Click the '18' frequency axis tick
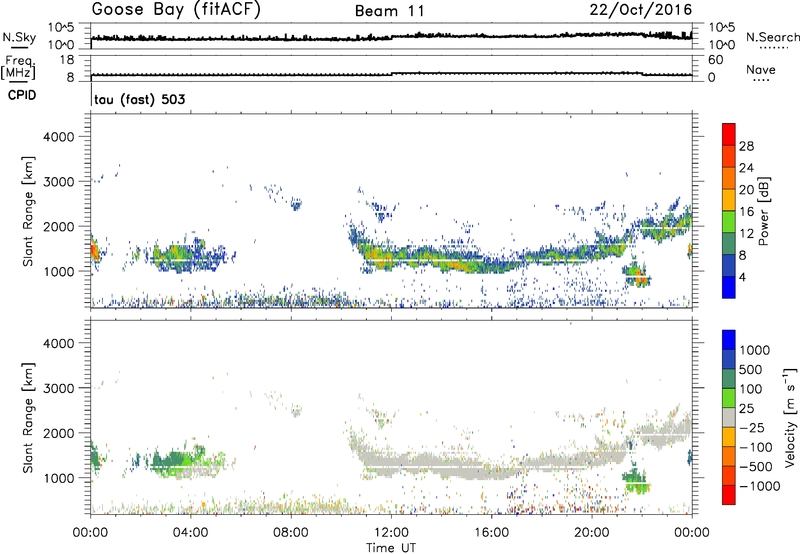The width and height of the screenshot is (800, 554). coord(67,60)
